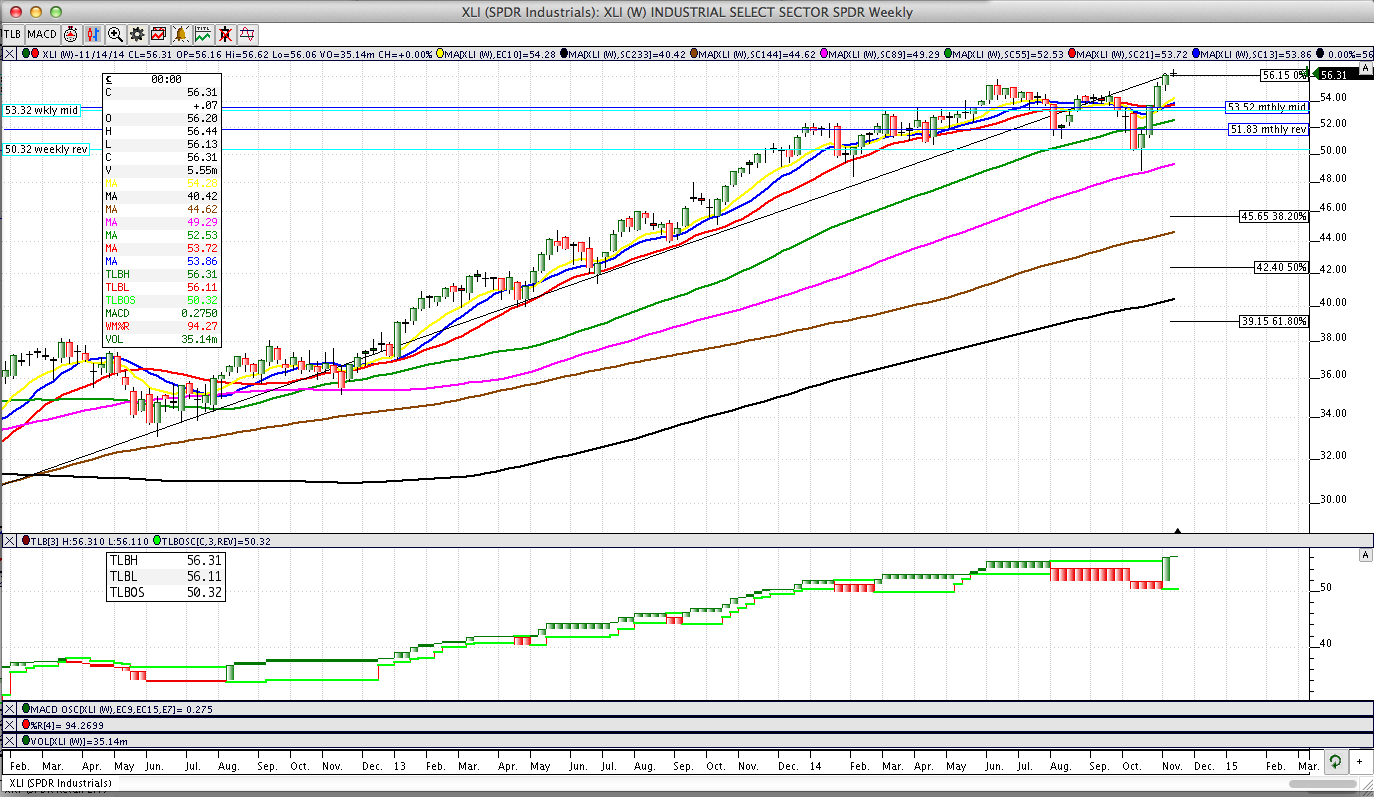1374x797 pixels.
Task: Close the %R pane
Action: click(x=8, y=725)
